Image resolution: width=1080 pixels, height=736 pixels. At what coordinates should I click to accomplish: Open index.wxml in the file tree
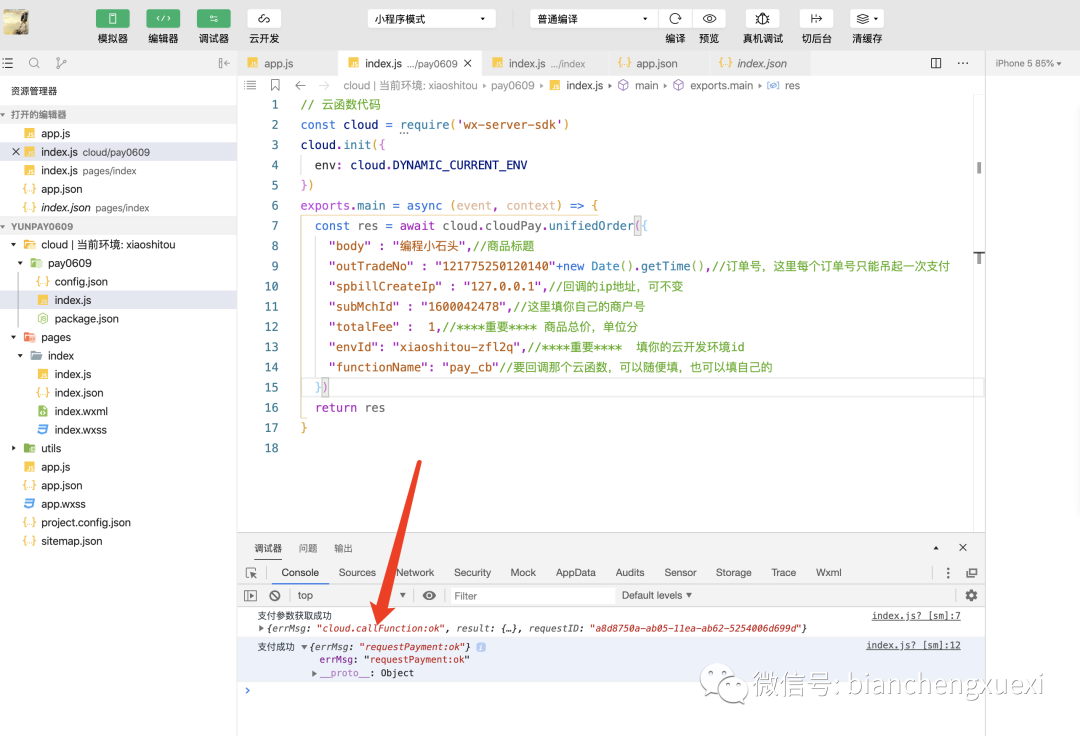(x=81, y=411)
